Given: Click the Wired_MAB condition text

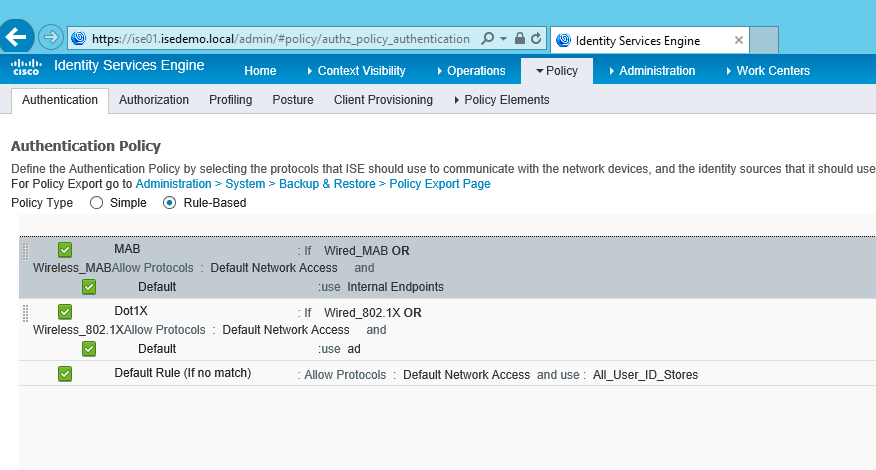Looking at the screenshot, I should point(356,251).
